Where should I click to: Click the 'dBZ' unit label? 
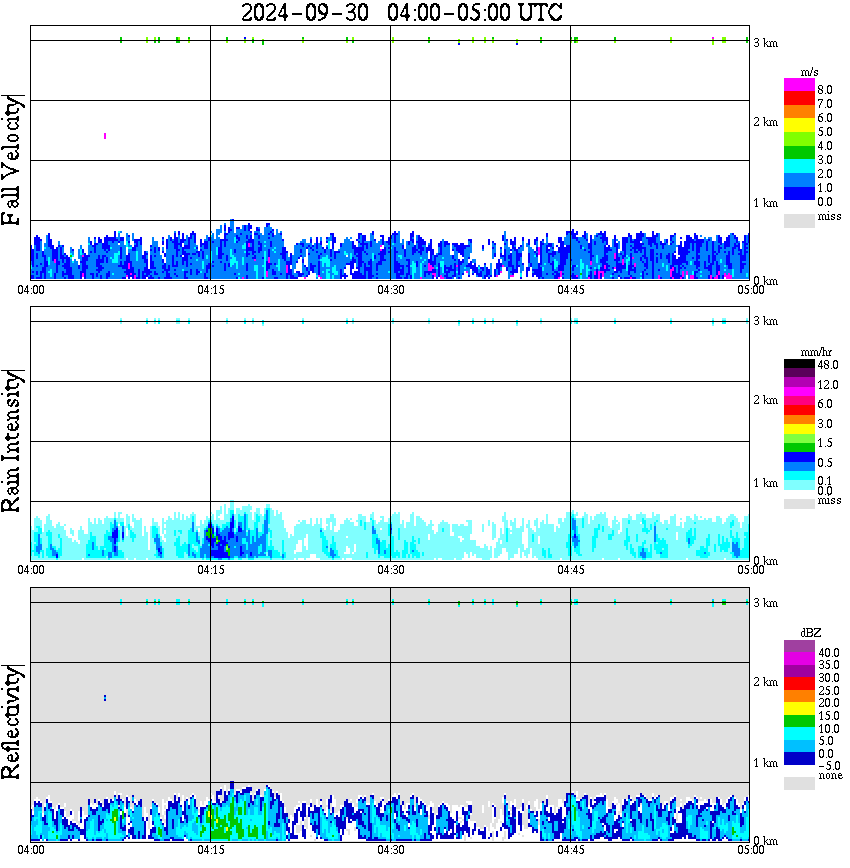pyautogui.click(x=810, y=633)
